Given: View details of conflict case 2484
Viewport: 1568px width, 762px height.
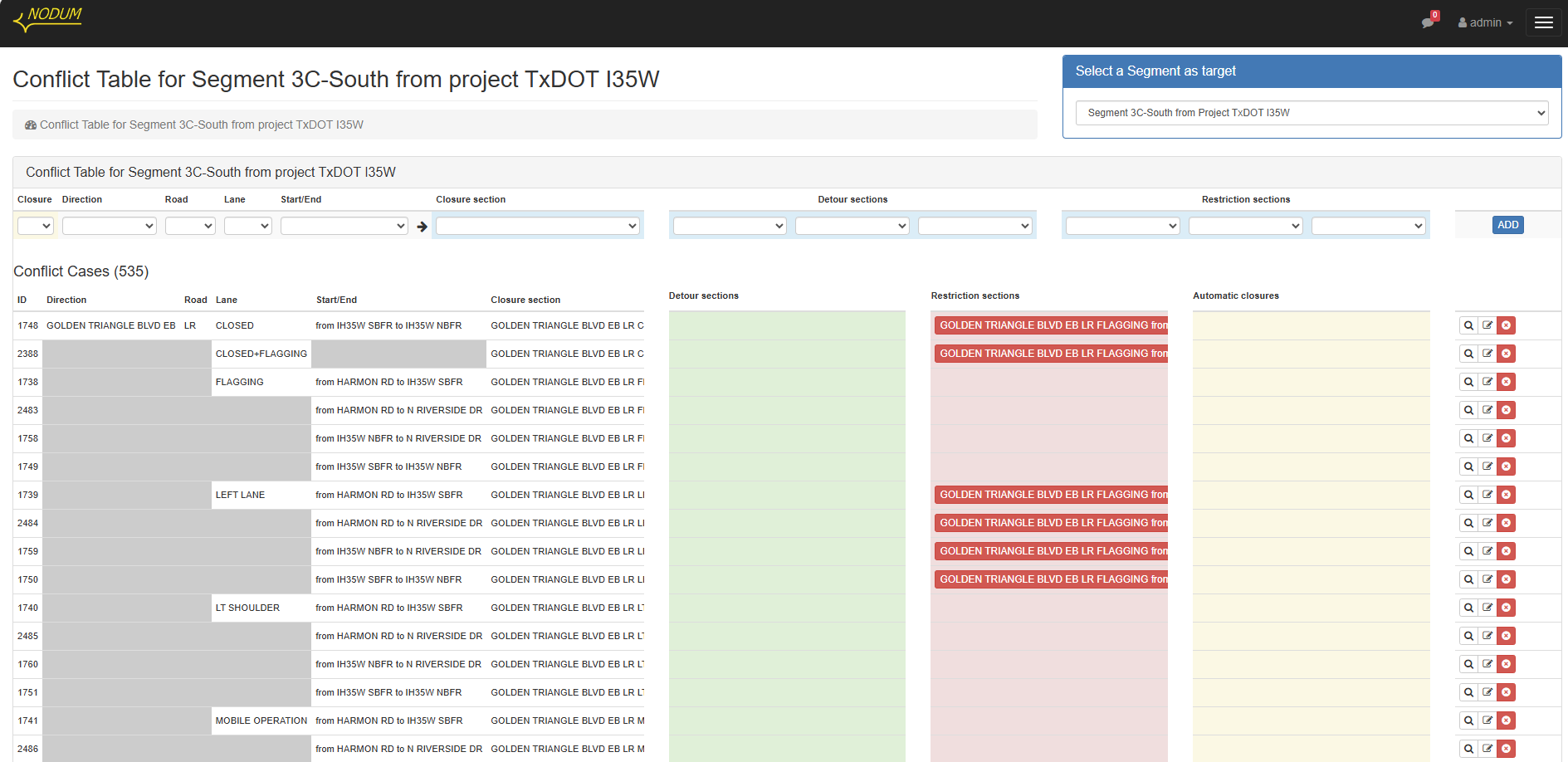Looking at the screenshot, I should click(x=1468, y=523).
